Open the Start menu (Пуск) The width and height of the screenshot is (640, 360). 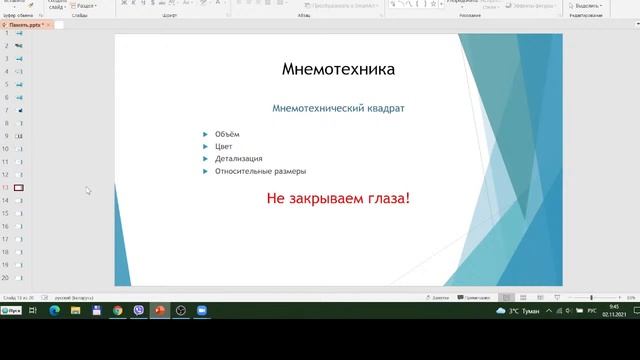[x=11, y=311]
